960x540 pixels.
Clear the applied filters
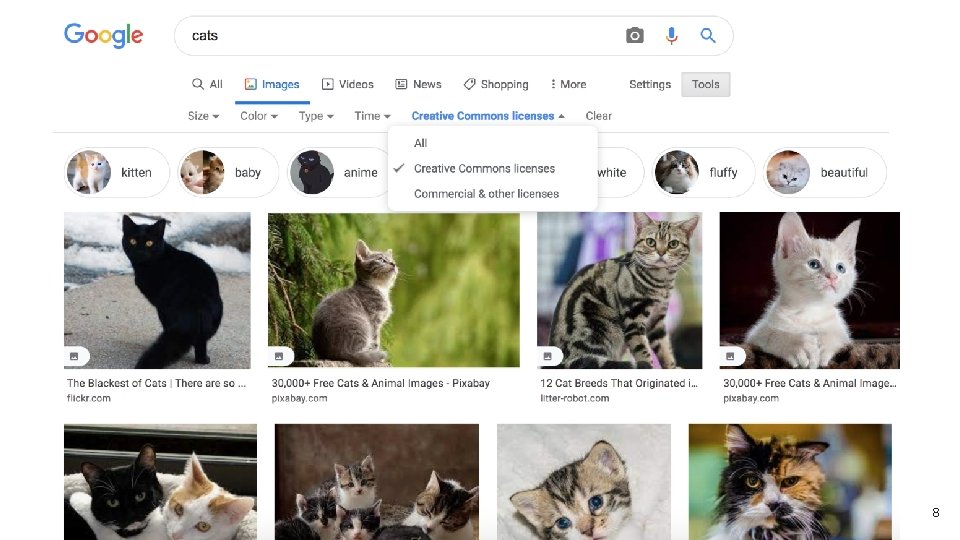point(598,116)
